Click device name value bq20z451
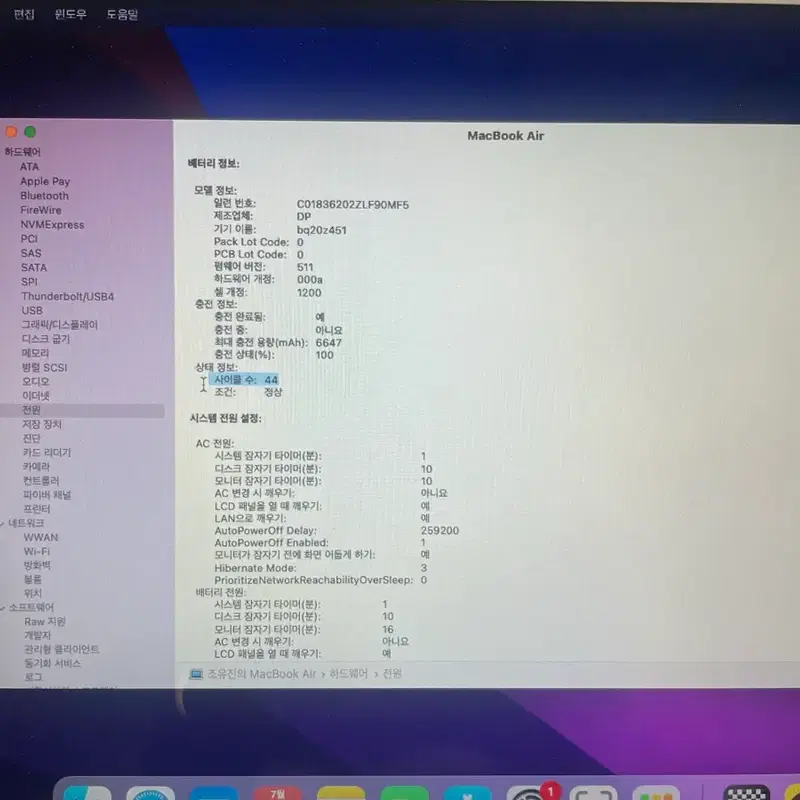 321,230
